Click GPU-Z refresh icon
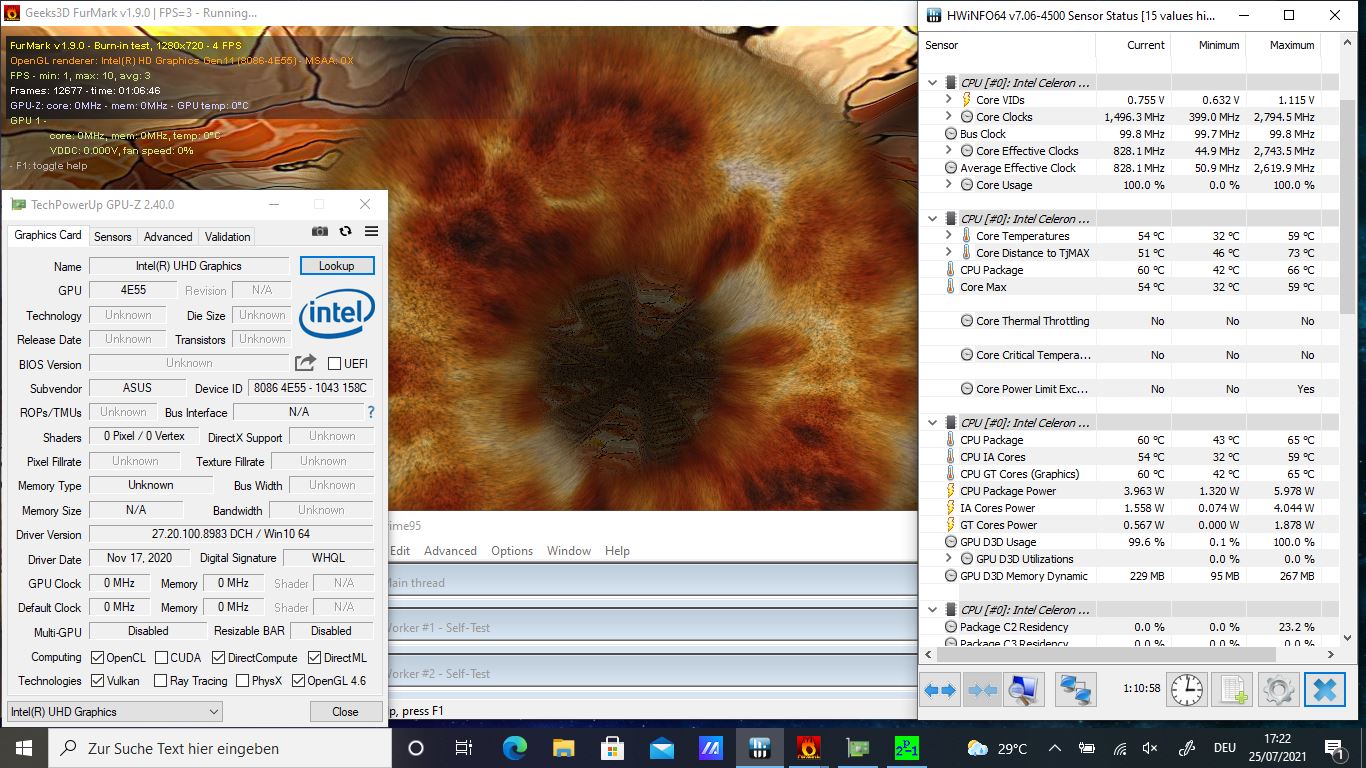 click(x=345, y=231)
